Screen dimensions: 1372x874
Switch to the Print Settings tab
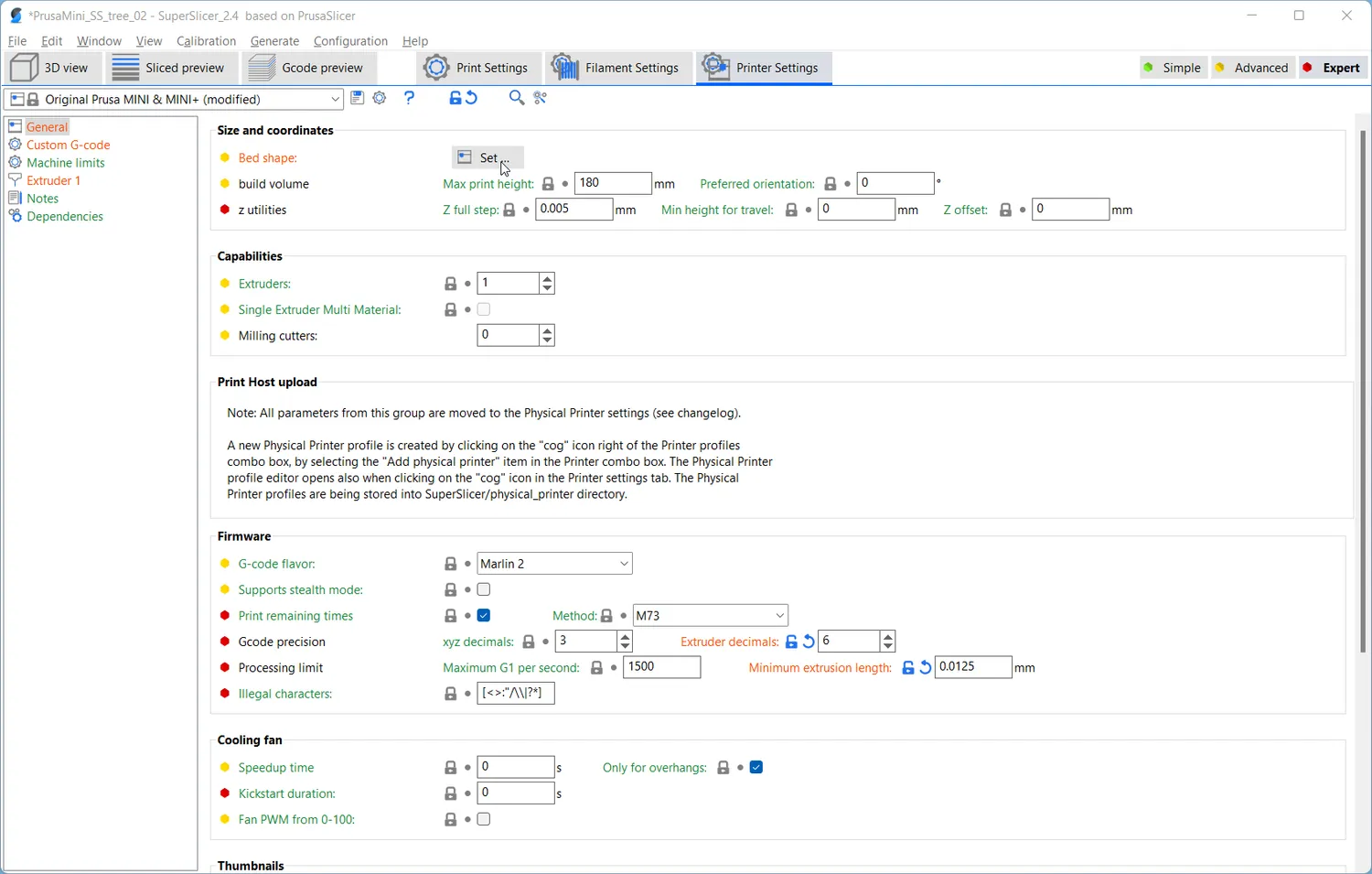pos(477,68)
